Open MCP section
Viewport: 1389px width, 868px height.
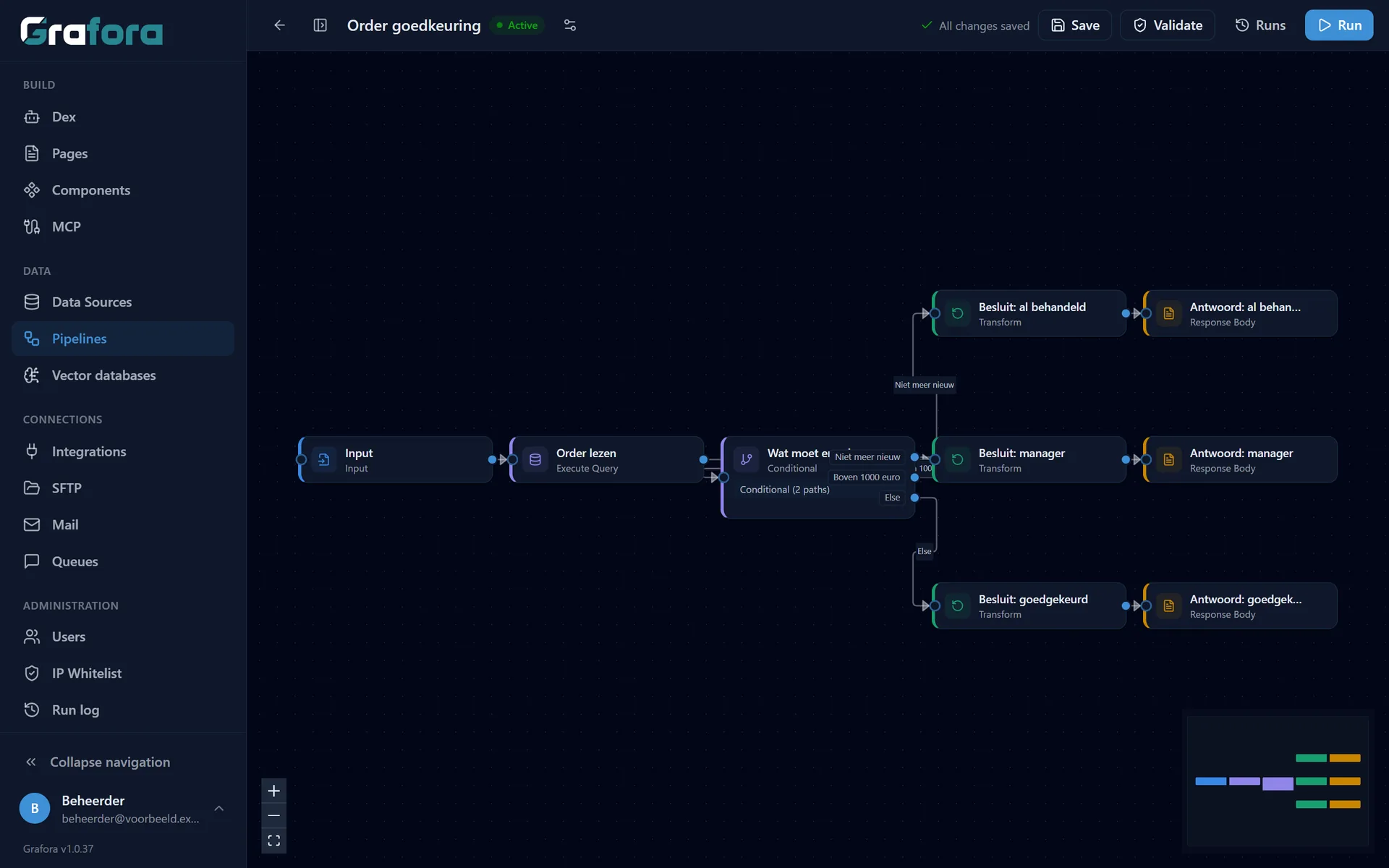pos(123,227)
